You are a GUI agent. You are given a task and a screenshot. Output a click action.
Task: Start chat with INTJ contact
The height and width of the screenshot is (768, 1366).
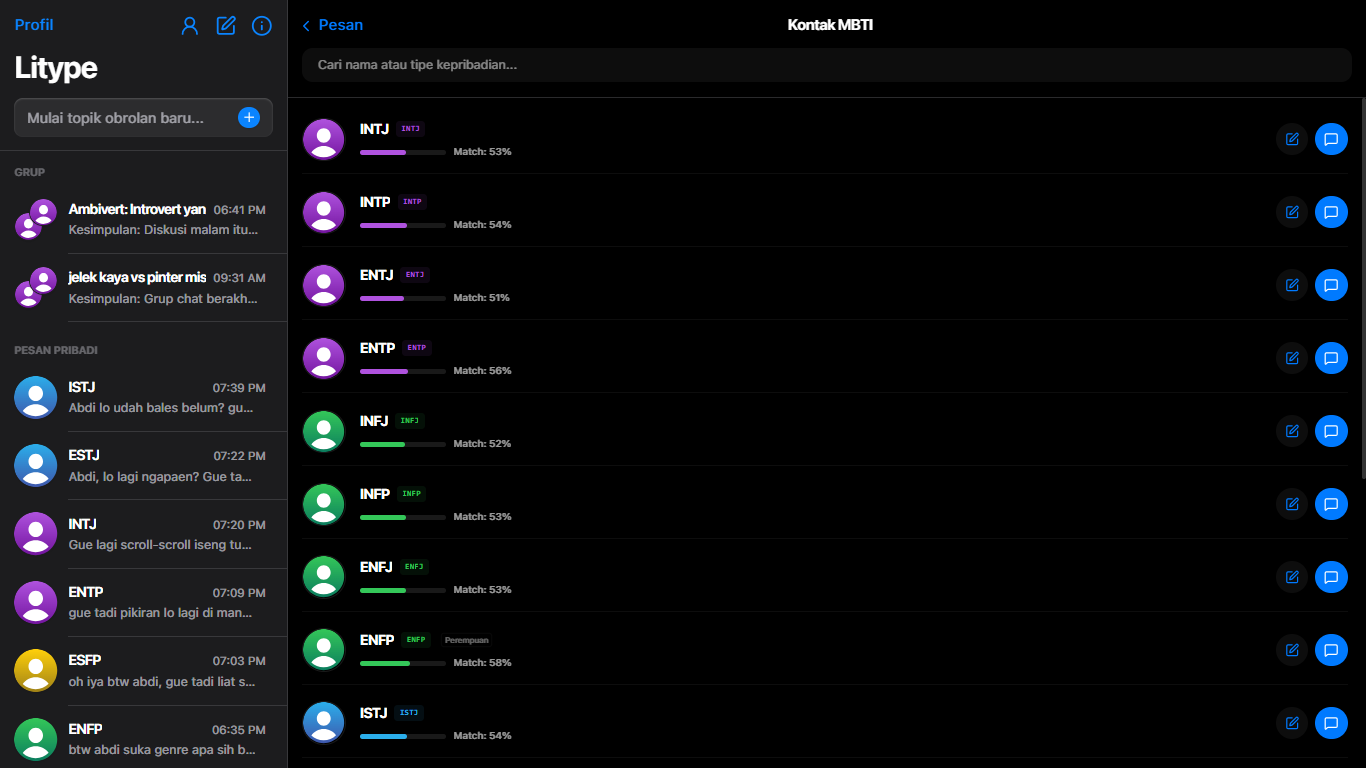pyautogui.click(x=1331, y=139)
